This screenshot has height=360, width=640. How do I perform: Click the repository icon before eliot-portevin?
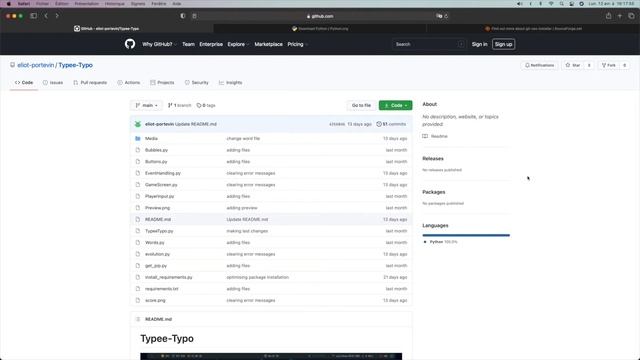(x=12, y=65)
